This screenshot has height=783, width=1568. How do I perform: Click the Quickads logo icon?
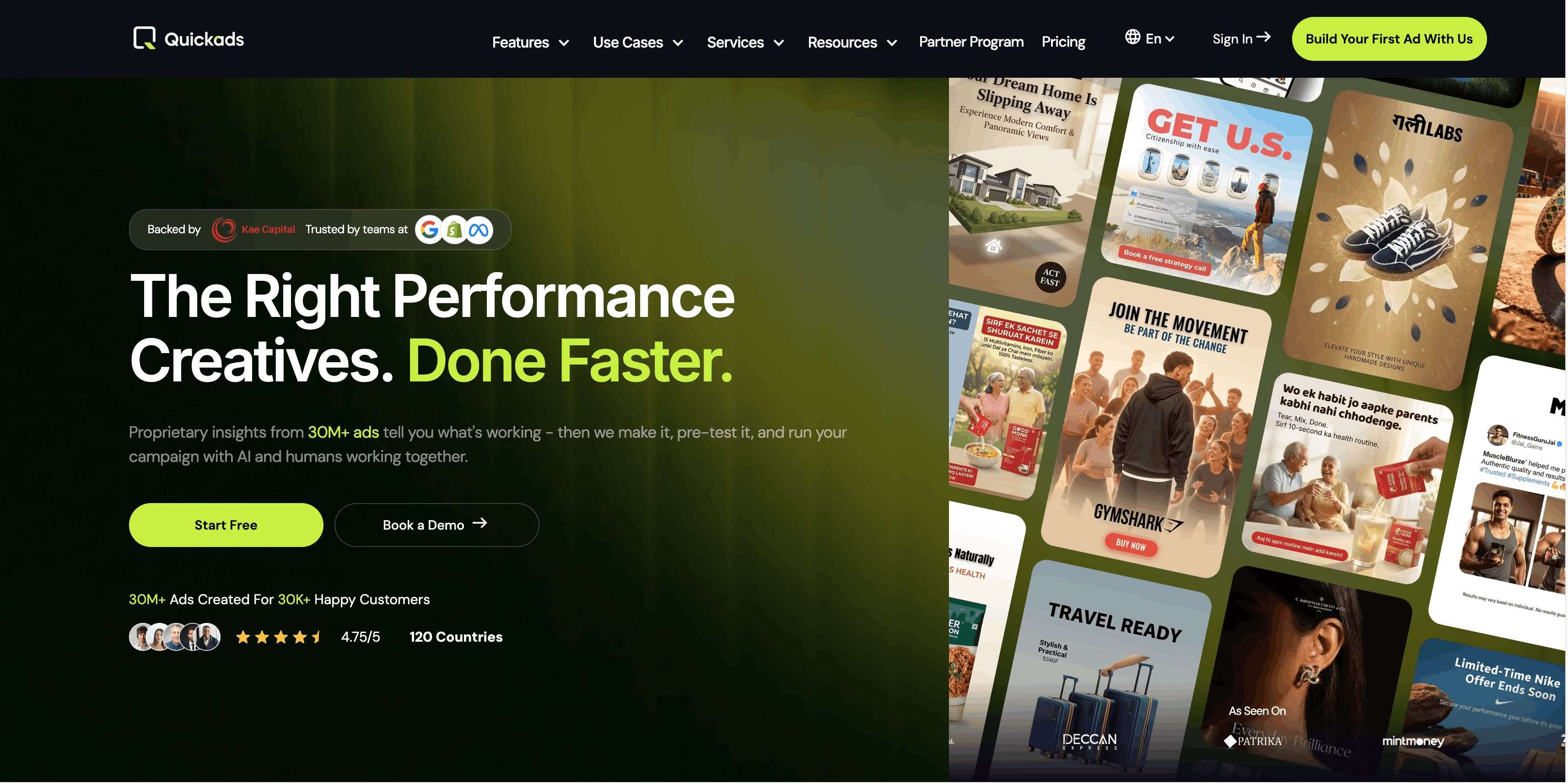tap(144, 38)
